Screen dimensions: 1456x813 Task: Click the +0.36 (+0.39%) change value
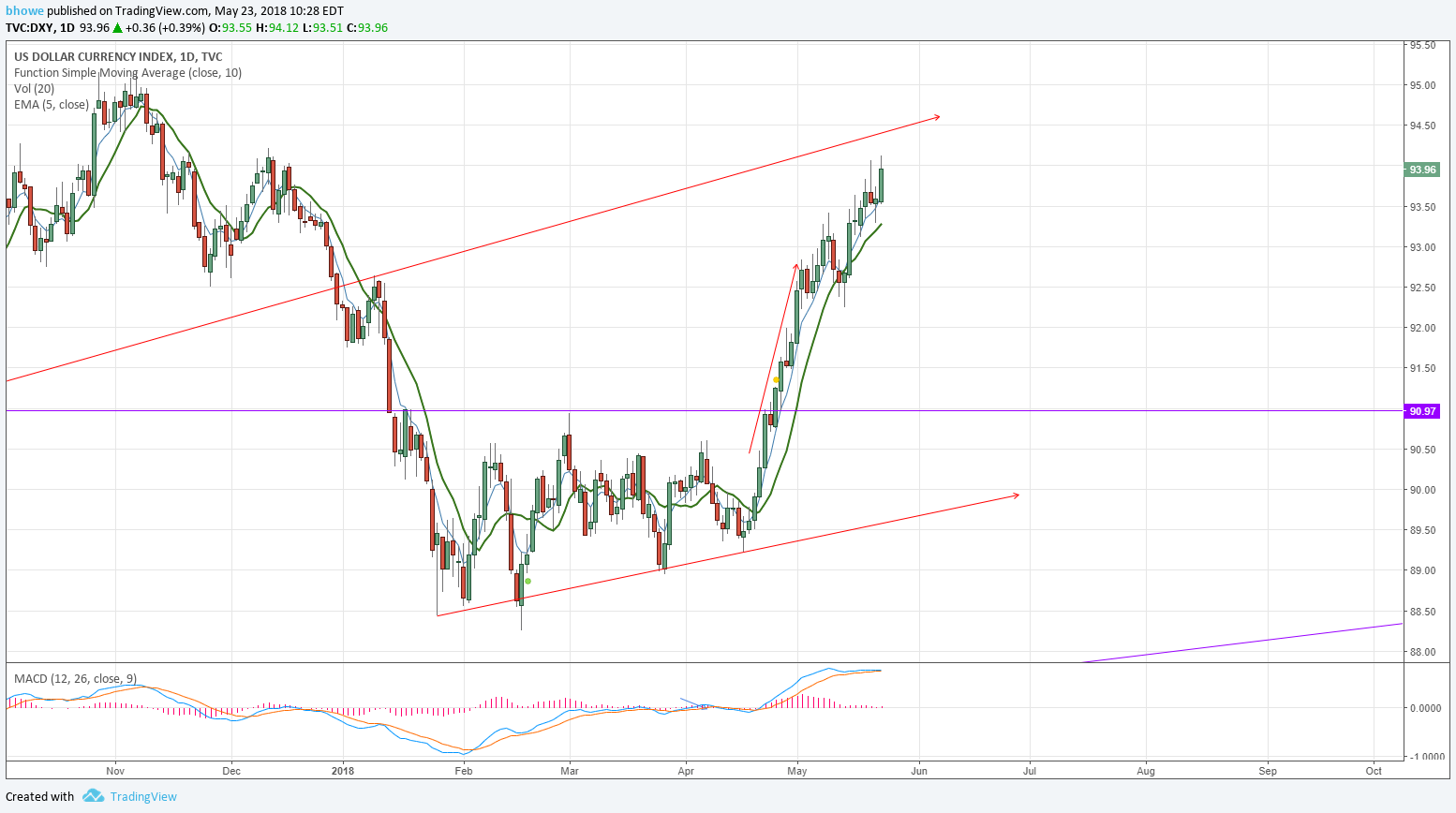point(165,28)
